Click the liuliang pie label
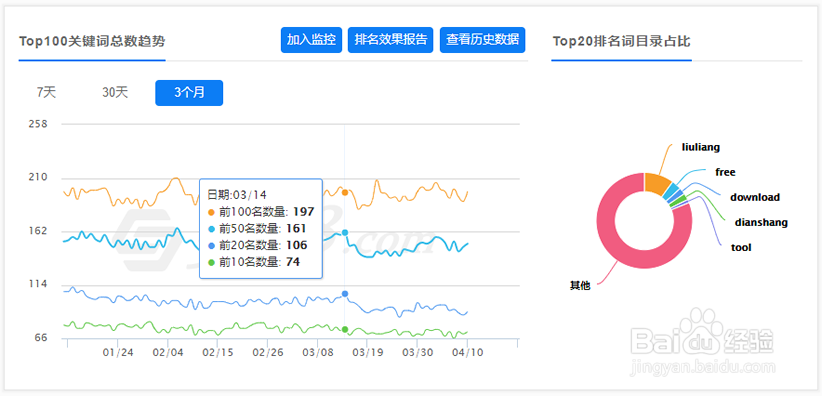 tap(701, 147)
